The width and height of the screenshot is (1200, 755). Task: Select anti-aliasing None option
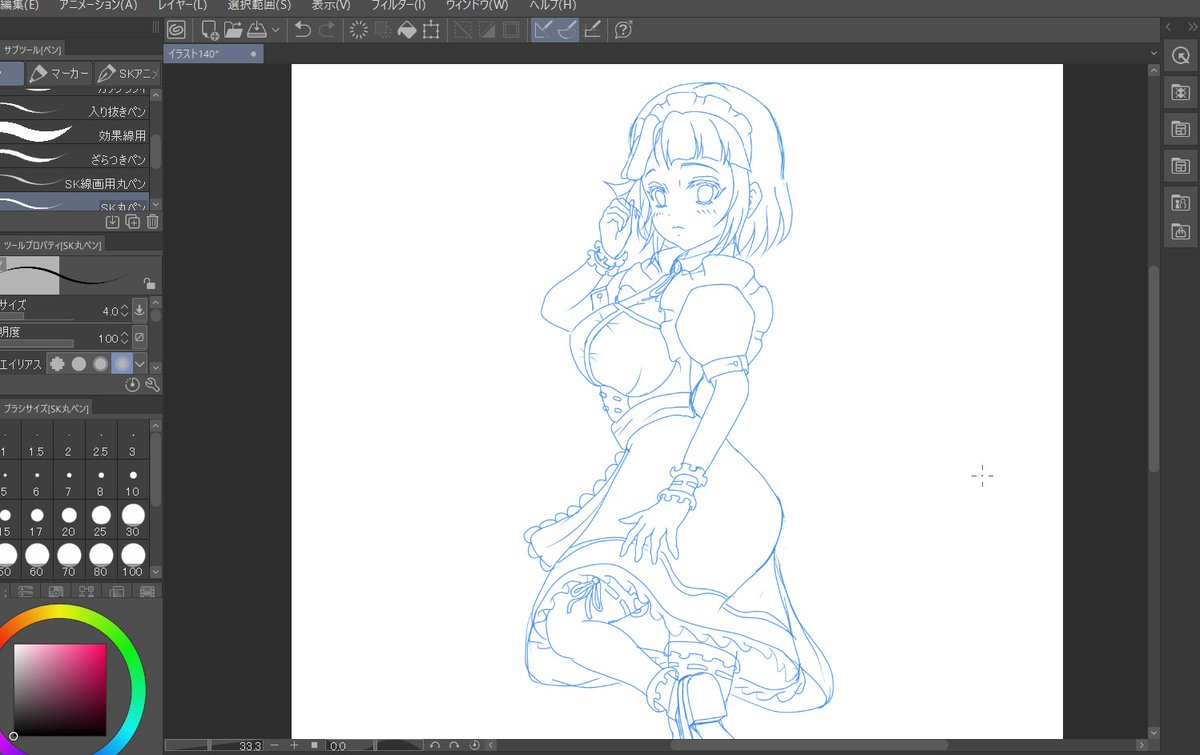point(58,364)
